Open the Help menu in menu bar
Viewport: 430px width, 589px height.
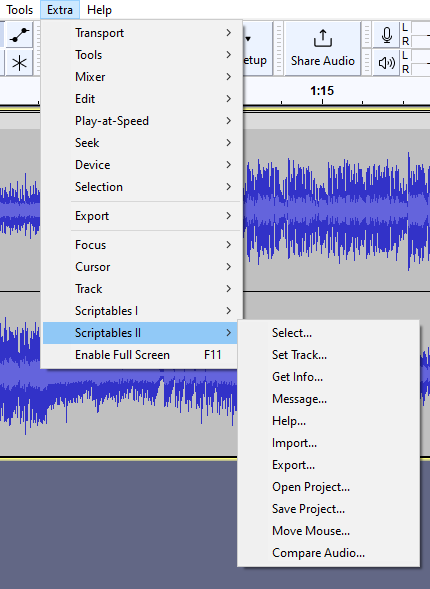99,10
